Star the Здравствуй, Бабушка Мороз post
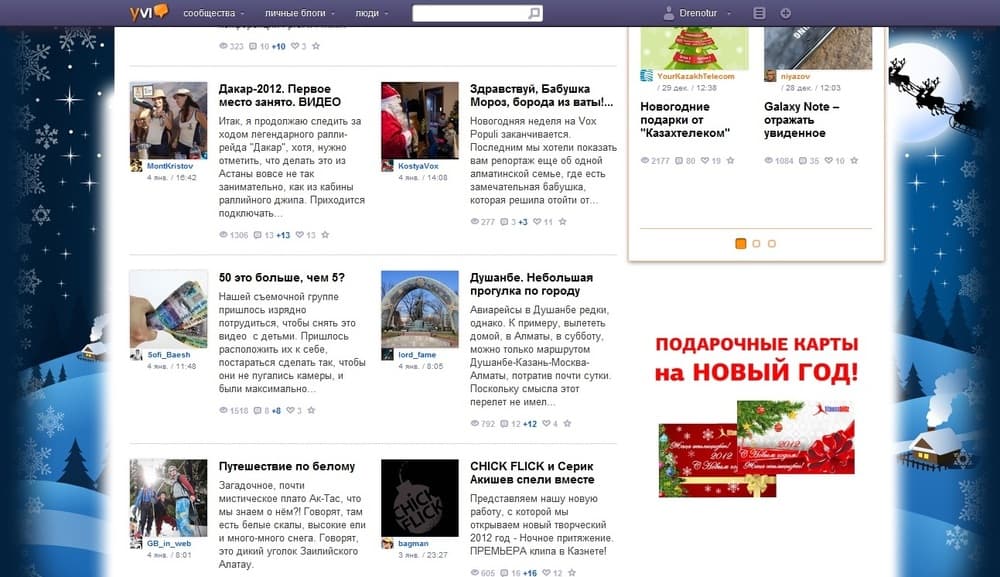This screenshot has width=1000, height=577. 562,222
